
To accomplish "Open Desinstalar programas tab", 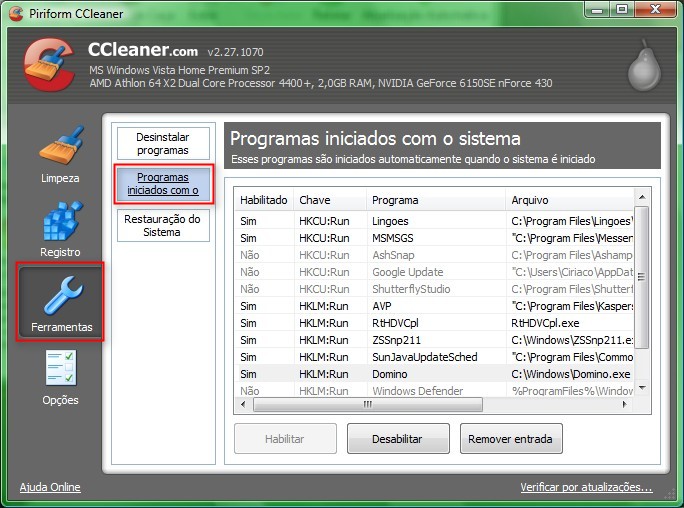I will (x=163, y=143).
